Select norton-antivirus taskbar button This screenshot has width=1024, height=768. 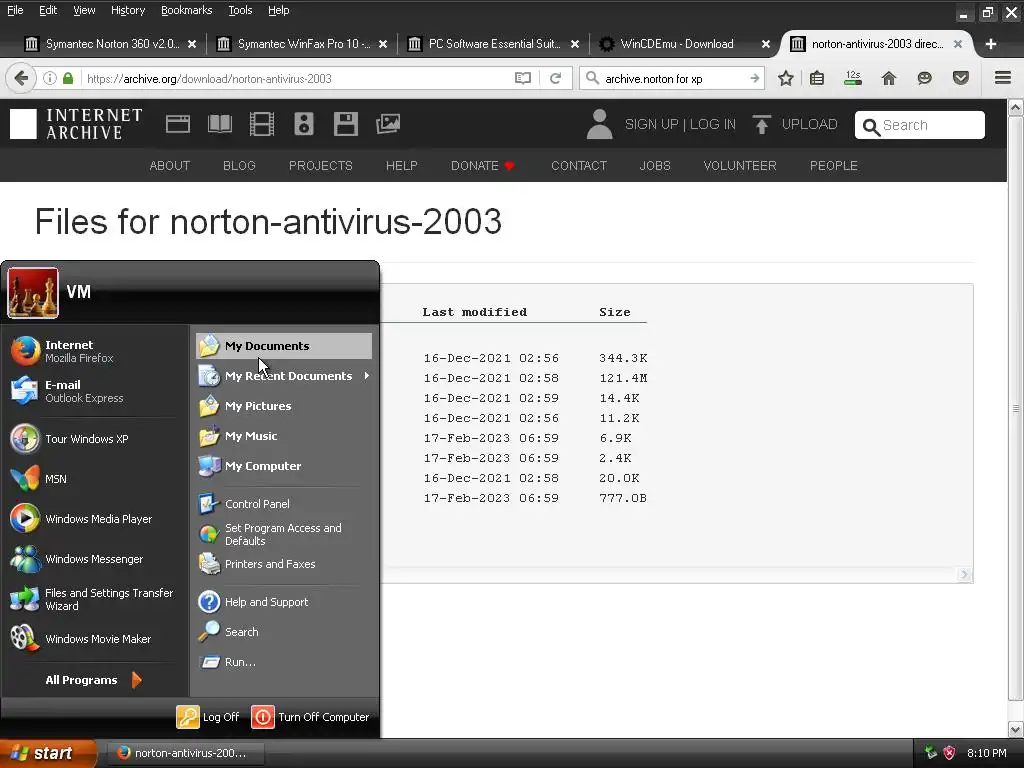tap(185, 753)
